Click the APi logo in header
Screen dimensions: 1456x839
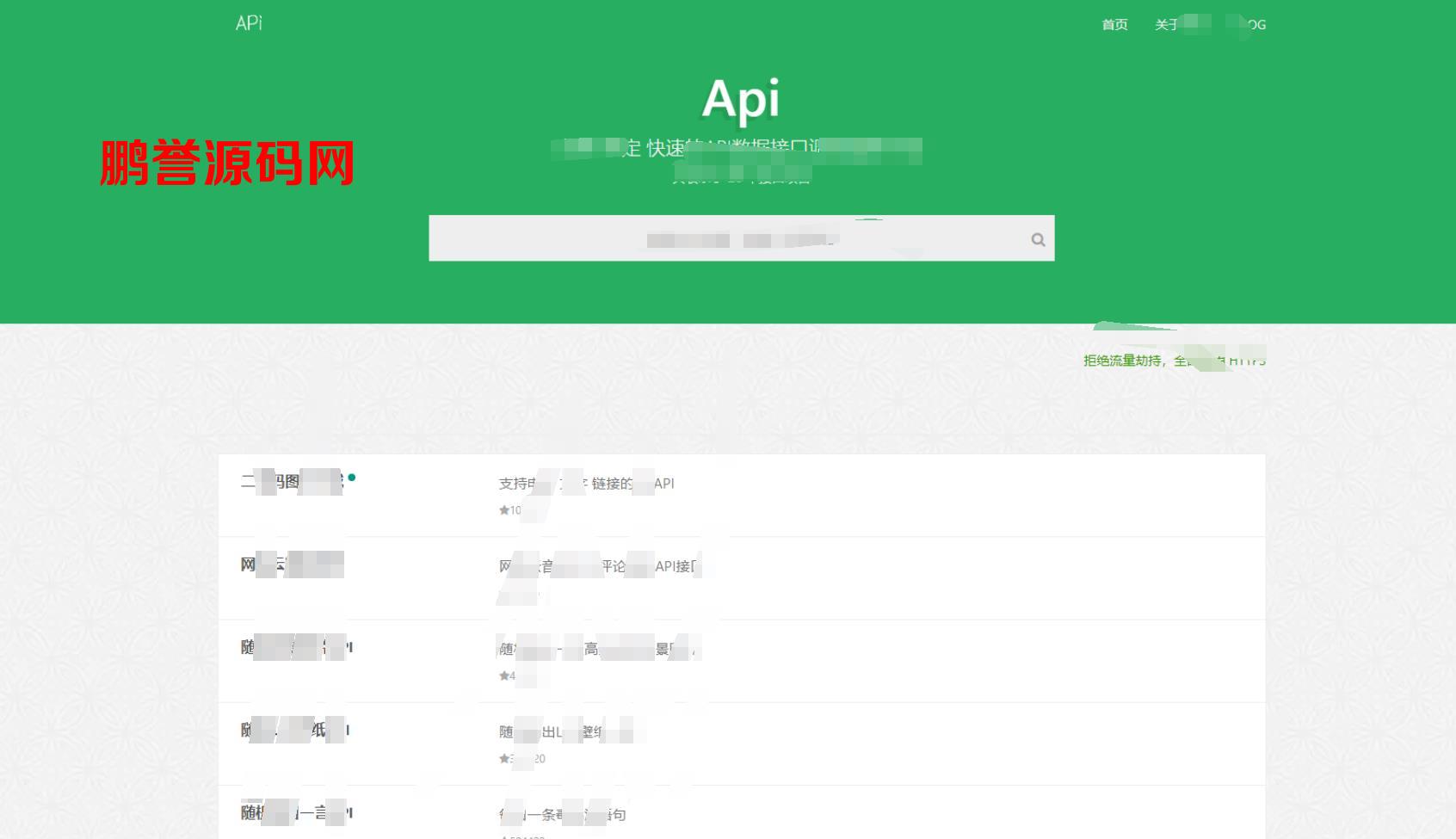(250, 23)
